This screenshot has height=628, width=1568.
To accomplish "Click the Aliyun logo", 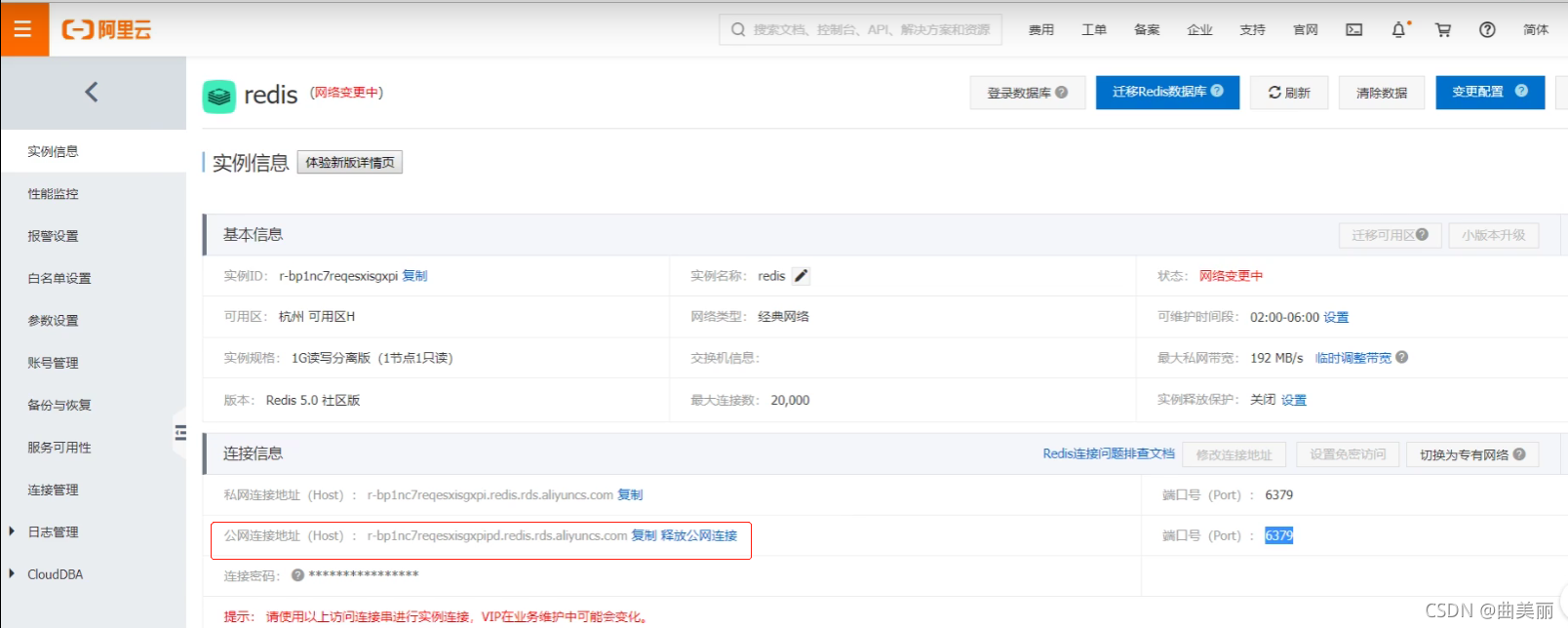I will 106,30.
